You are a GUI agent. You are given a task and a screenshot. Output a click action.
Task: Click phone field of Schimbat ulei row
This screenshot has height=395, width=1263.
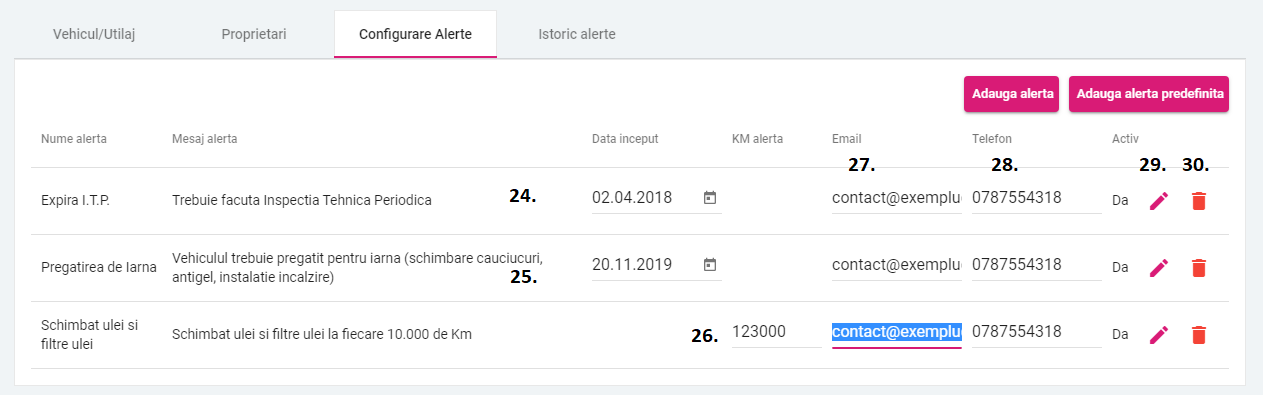coord(1032,332)
